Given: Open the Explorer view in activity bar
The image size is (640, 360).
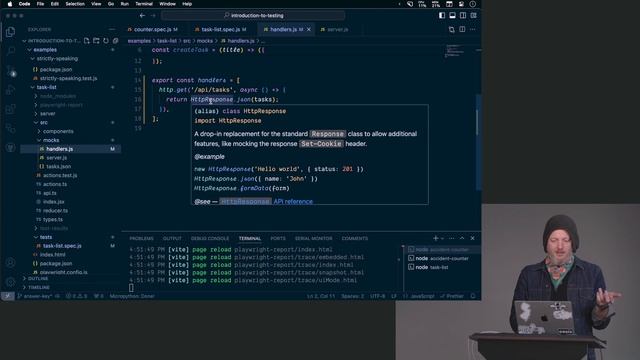Looking at the screenshot, I should (11, 32).
